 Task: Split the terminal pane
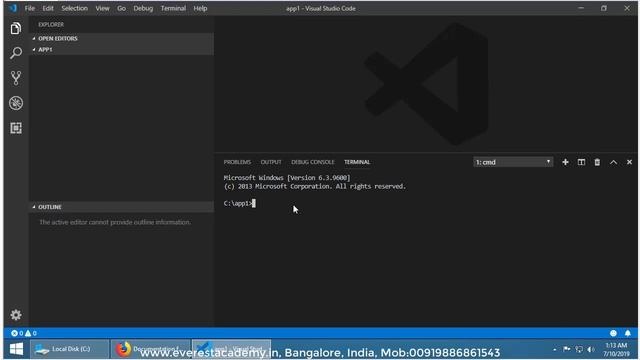[x=581, y=162]
